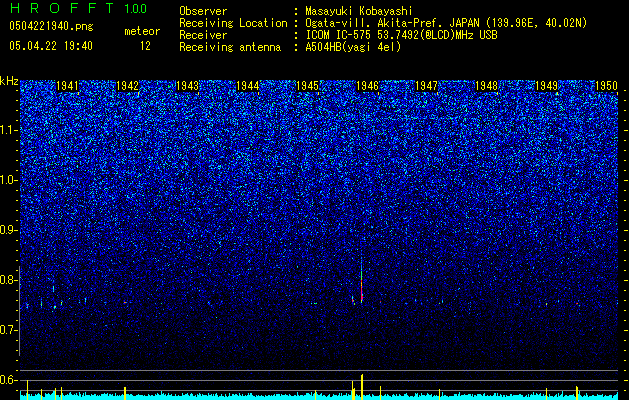Select the A504HB(yagi 4el) antenna text

pyautogui.click(x=353, y=47)
